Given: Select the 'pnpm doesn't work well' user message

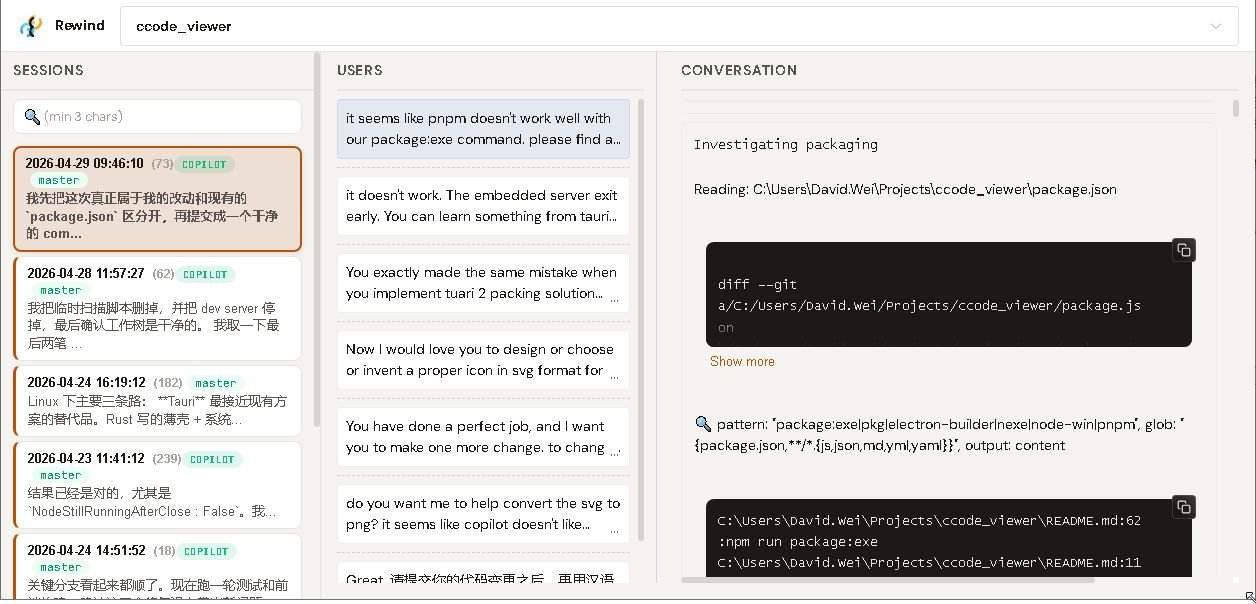Looking at the screenshot, I should pos(483,129).
